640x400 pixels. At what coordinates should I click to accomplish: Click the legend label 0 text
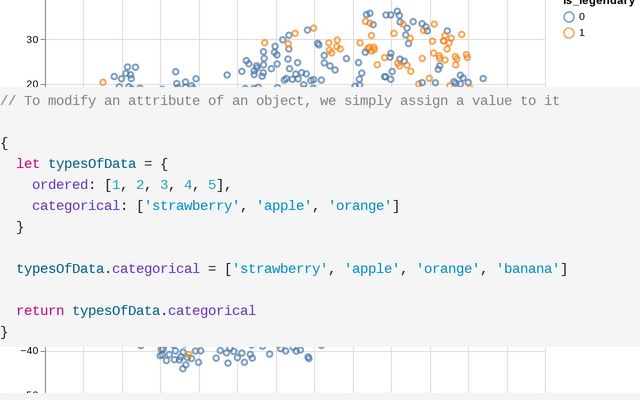click(x=582, y=17)
